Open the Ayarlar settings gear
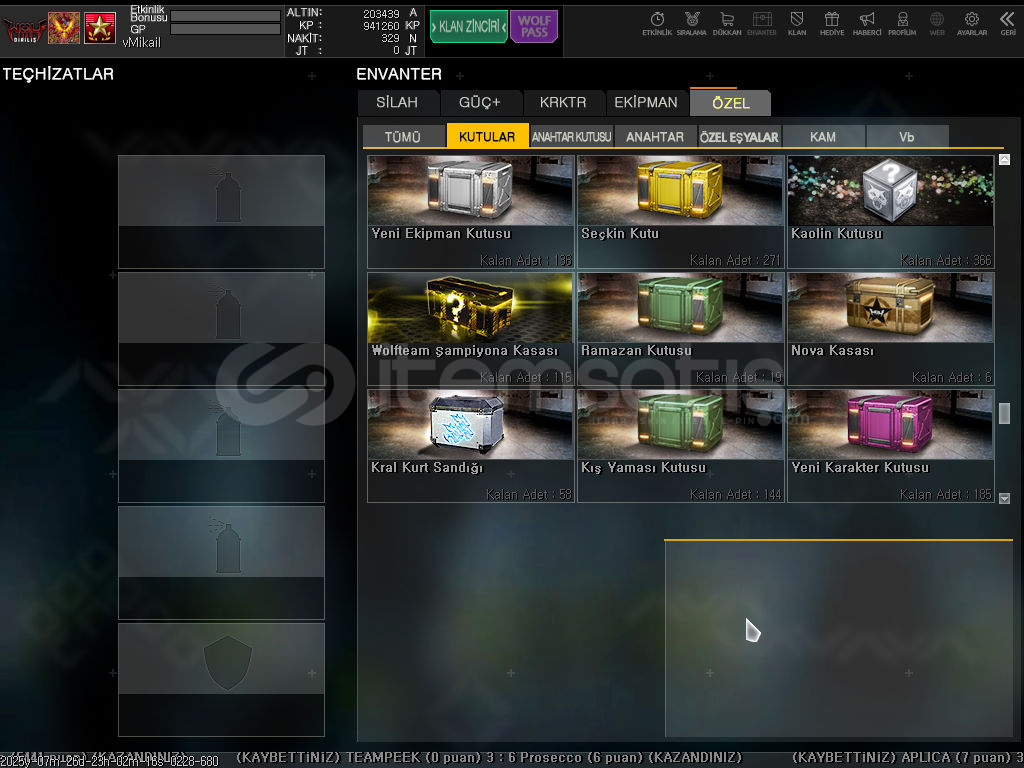The width and height of the screenshot is (1024, 768). (x=972, y=24)
